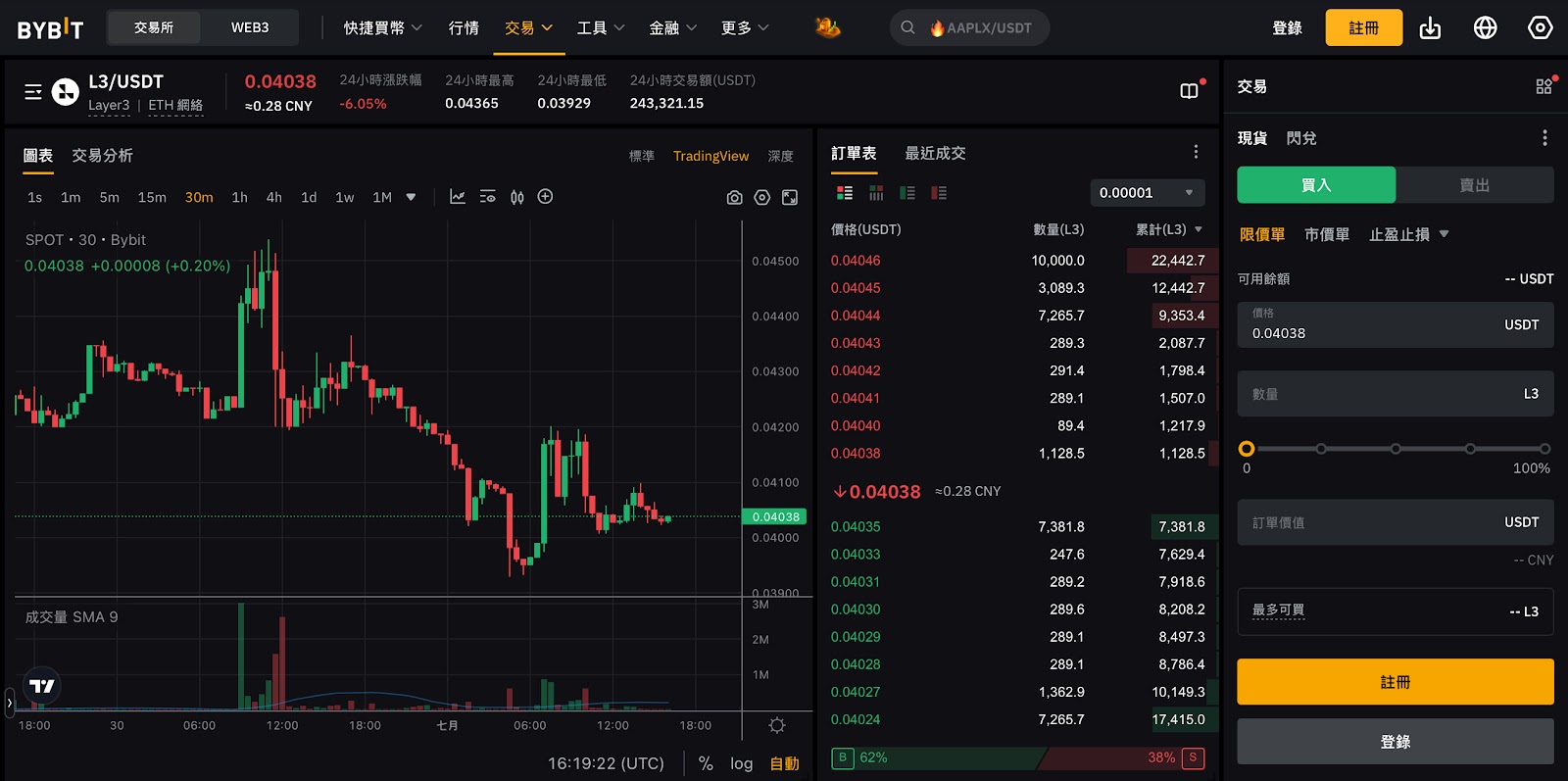
Task: Select the candlestick chart type icon
Action: click(x=517, y=197)
